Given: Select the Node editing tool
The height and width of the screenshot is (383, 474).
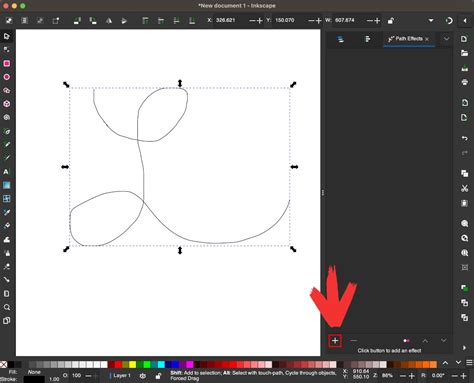Looking at the screenshot, I should [x=7, y=50].
